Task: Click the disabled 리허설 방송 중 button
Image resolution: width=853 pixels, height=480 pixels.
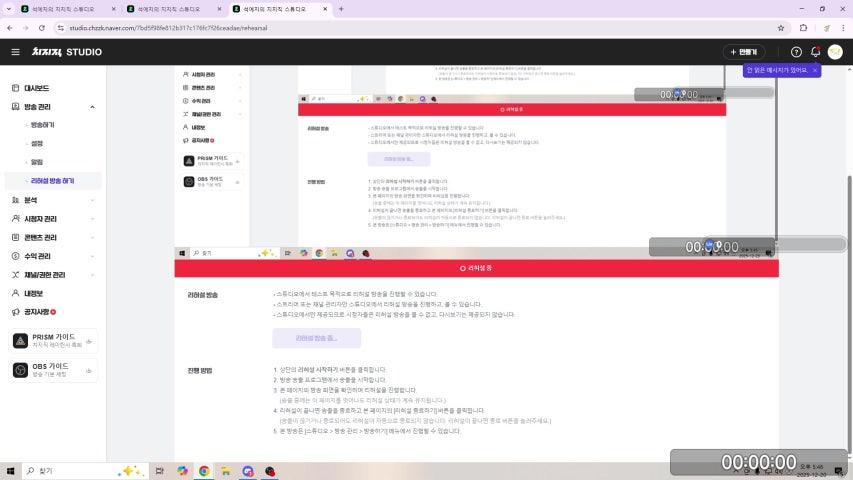Action: [317, 338]
